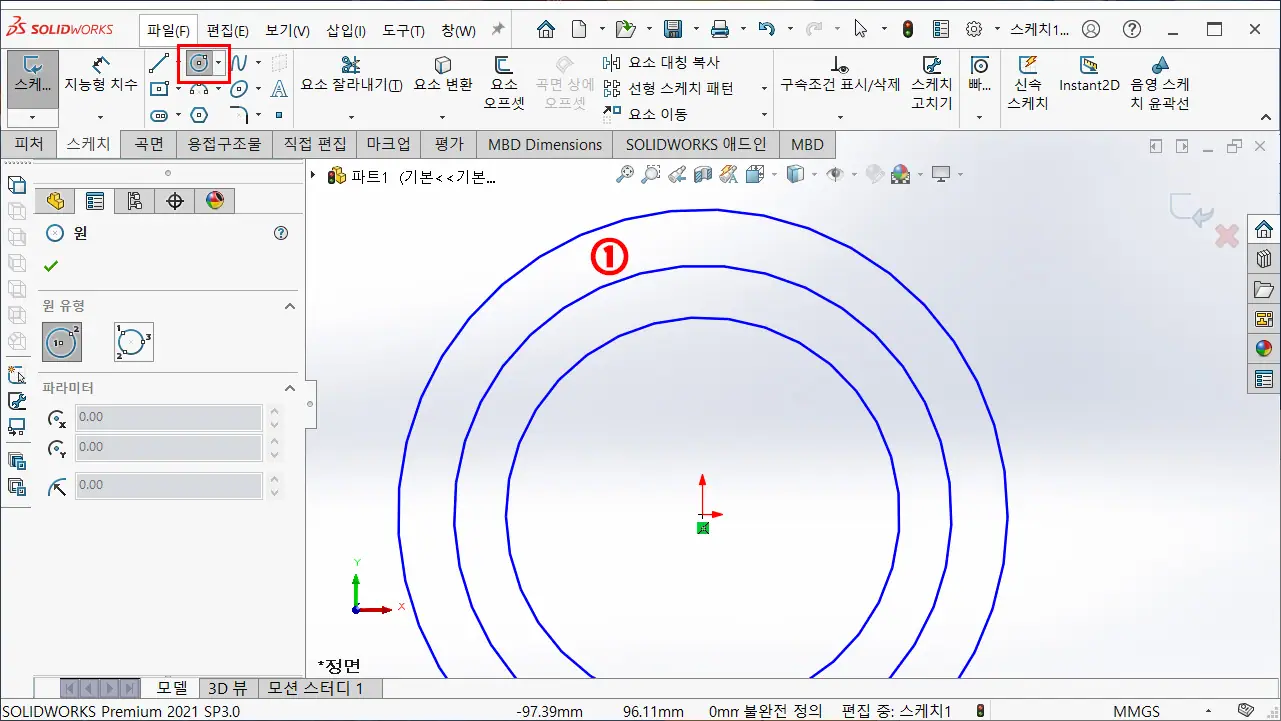Expand the 파트1 feature tree node
This screenshot has height=721, width=1281.
[x=314, y=176]
